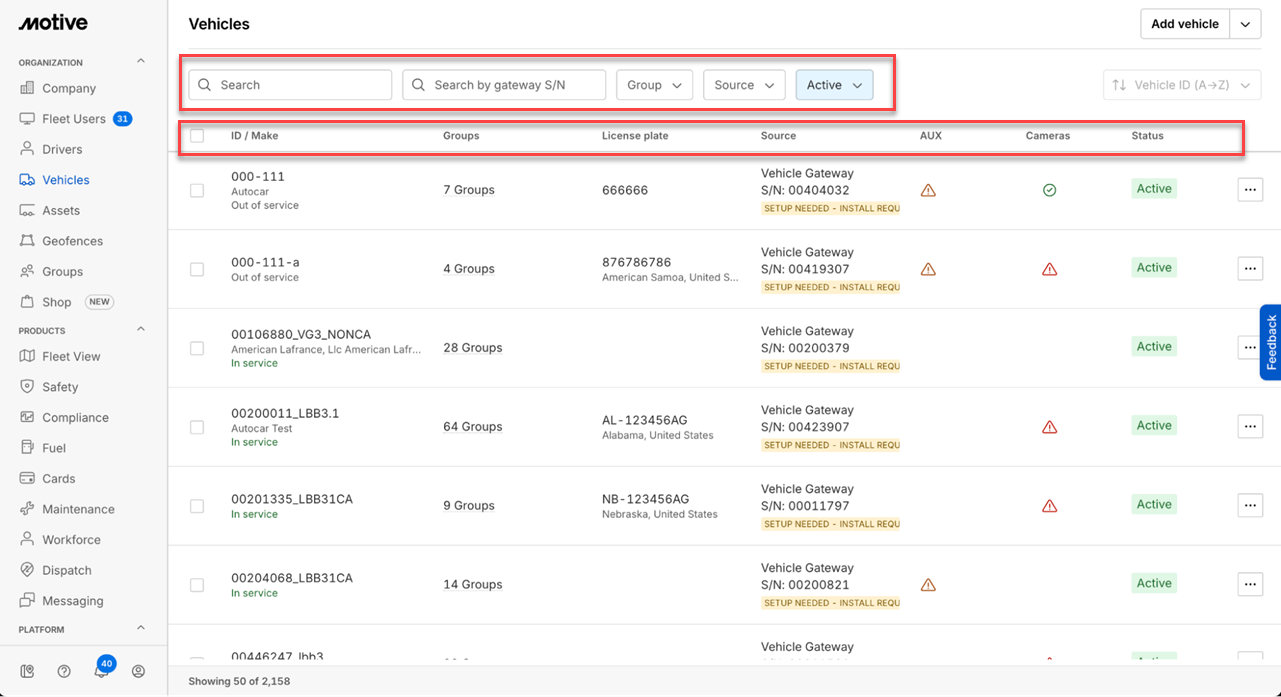Open notifications bell showing 40
This screenshot has height=697, width=1281.
(x=102, y=669)
